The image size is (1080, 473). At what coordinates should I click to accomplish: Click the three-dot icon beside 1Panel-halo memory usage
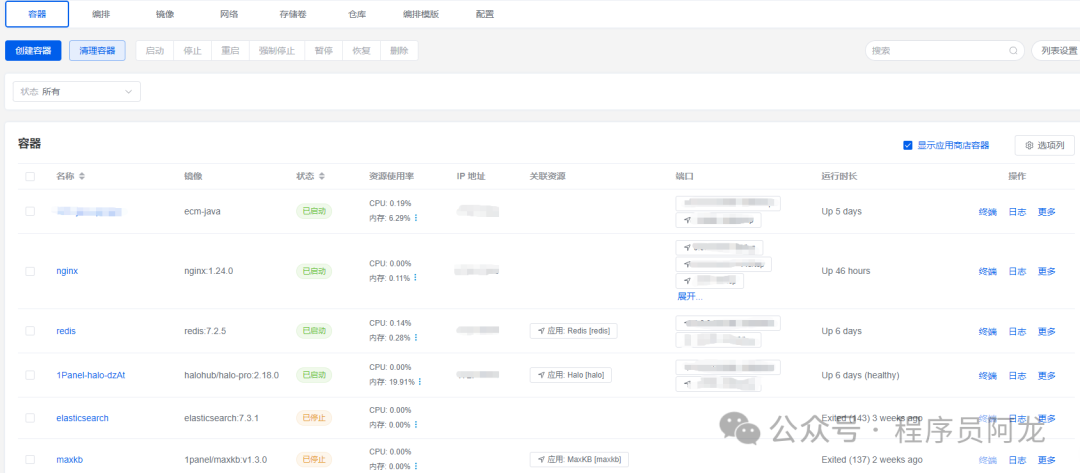click(420, 382)
